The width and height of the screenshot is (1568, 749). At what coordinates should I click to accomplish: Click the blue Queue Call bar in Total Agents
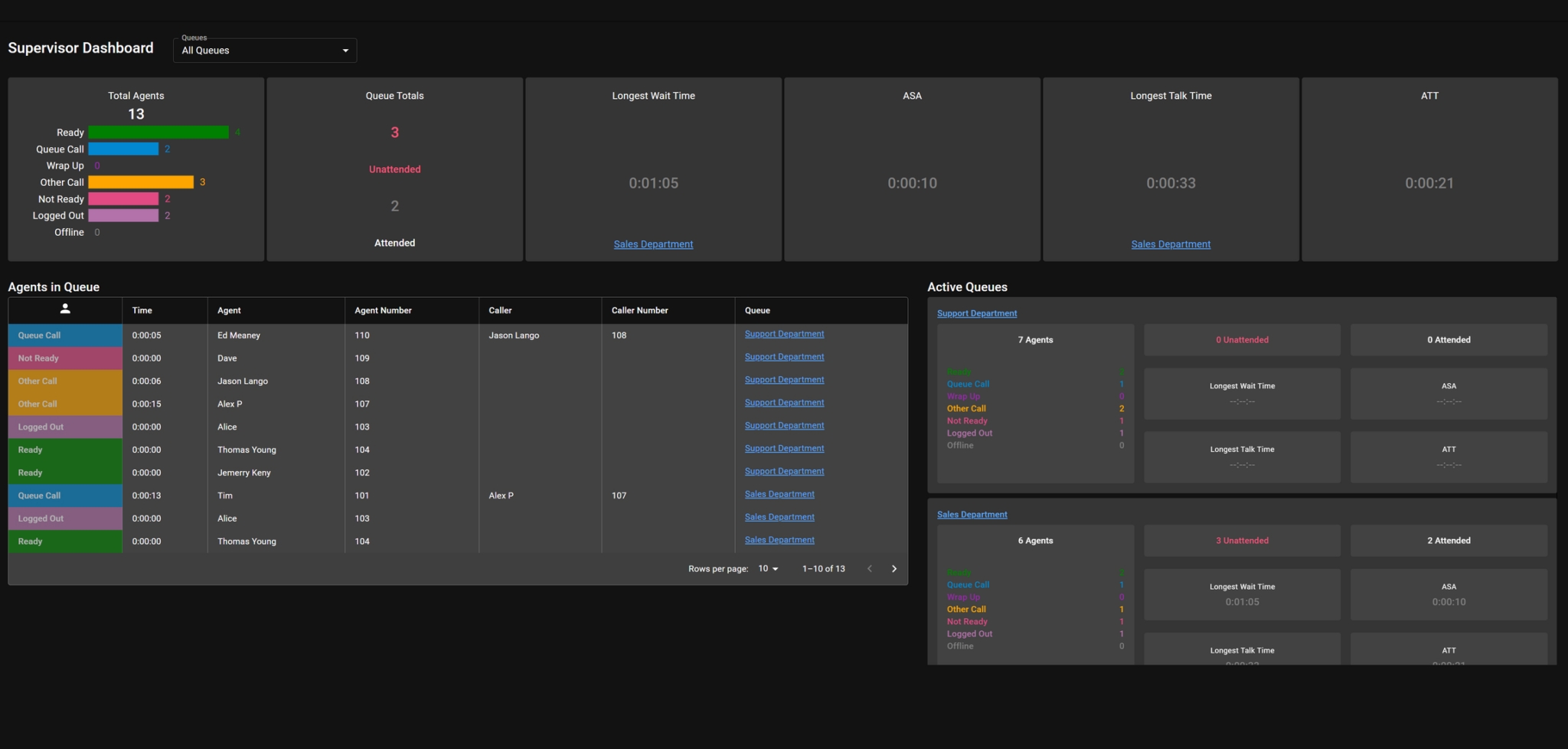click(122, 149)
